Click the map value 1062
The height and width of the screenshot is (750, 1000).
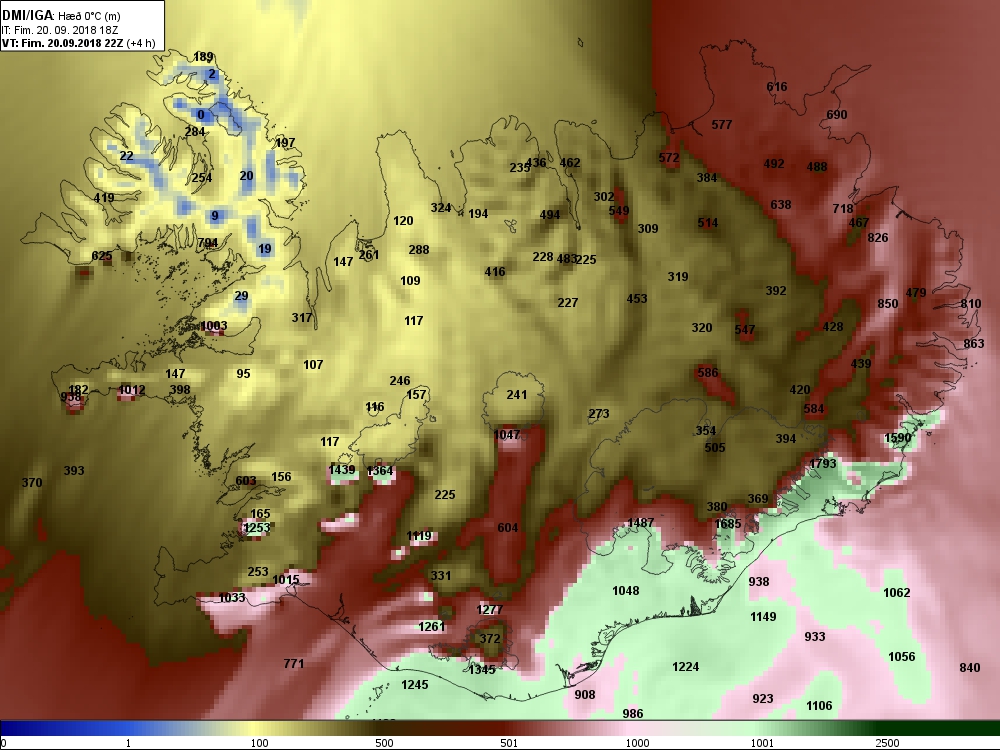(897, 592)
